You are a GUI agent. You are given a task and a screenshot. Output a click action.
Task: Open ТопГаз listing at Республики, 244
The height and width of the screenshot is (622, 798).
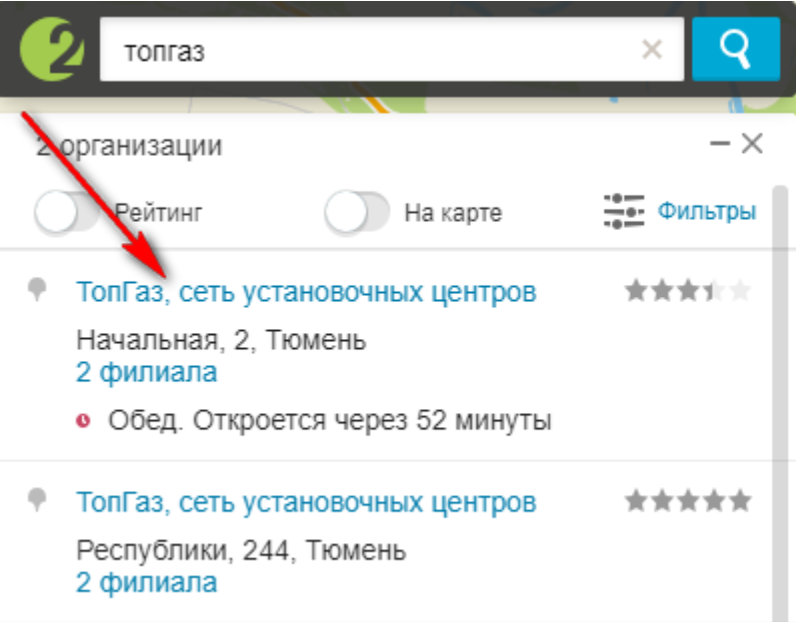click(306, 502)
